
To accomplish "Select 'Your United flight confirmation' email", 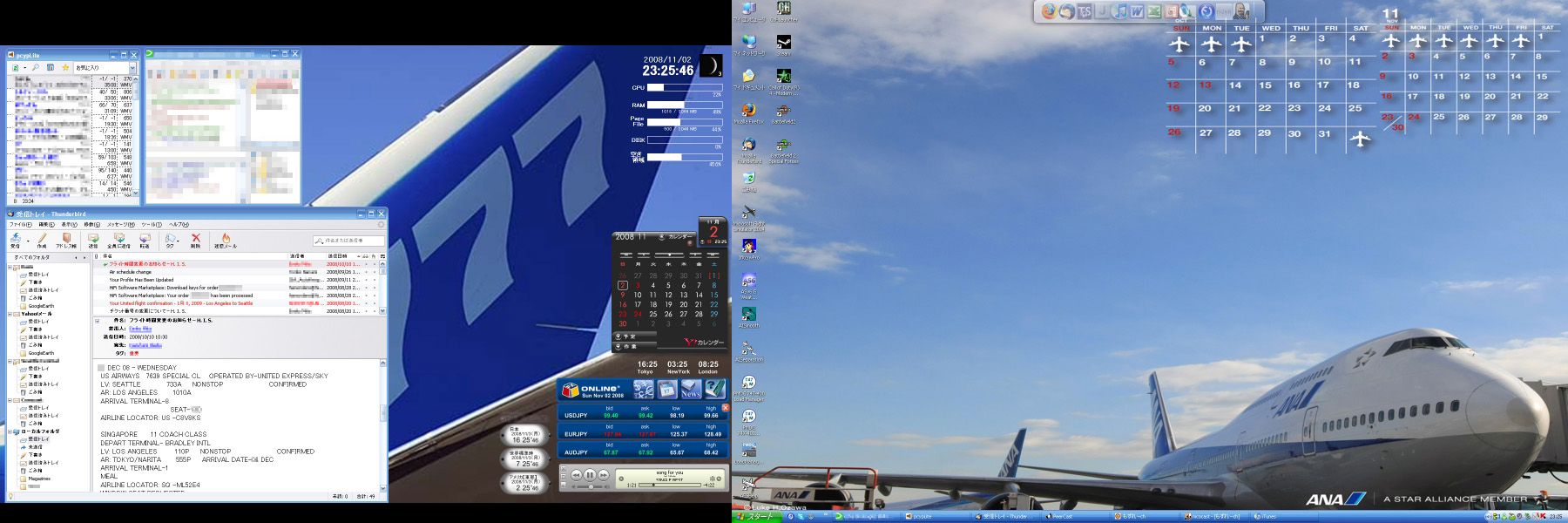I will pos(180,303).
